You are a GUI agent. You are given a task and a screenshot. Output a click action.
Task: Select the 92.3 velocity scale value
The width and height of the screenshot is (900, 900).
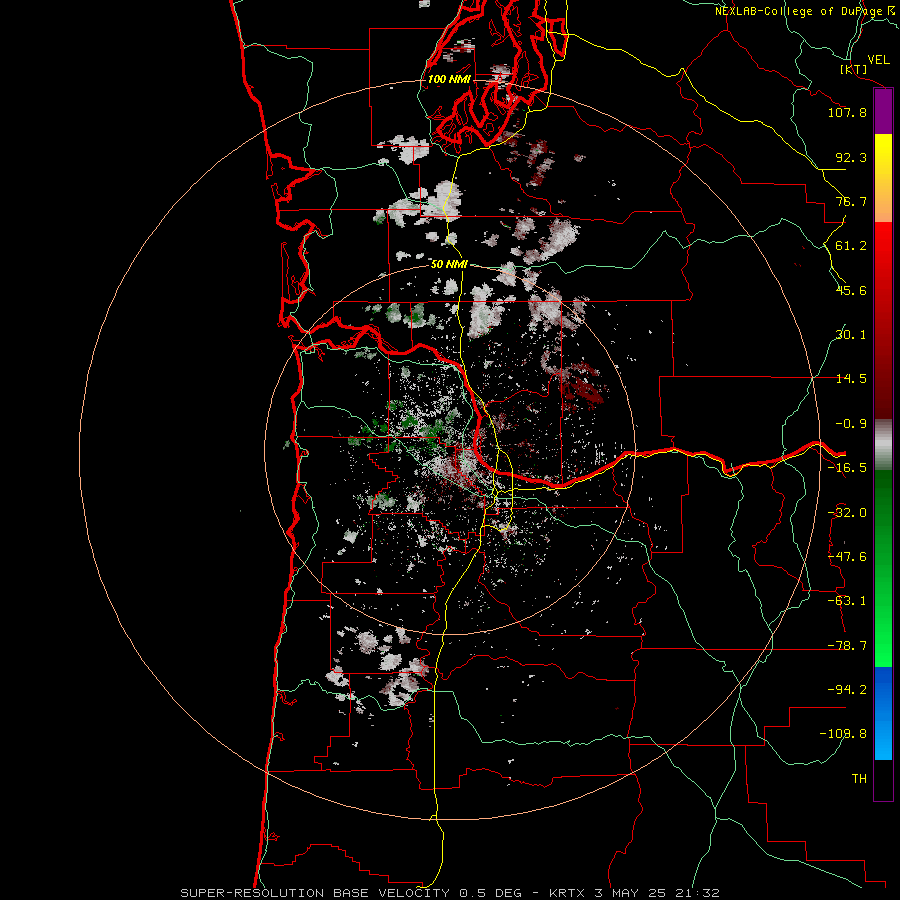pos(851,157)
